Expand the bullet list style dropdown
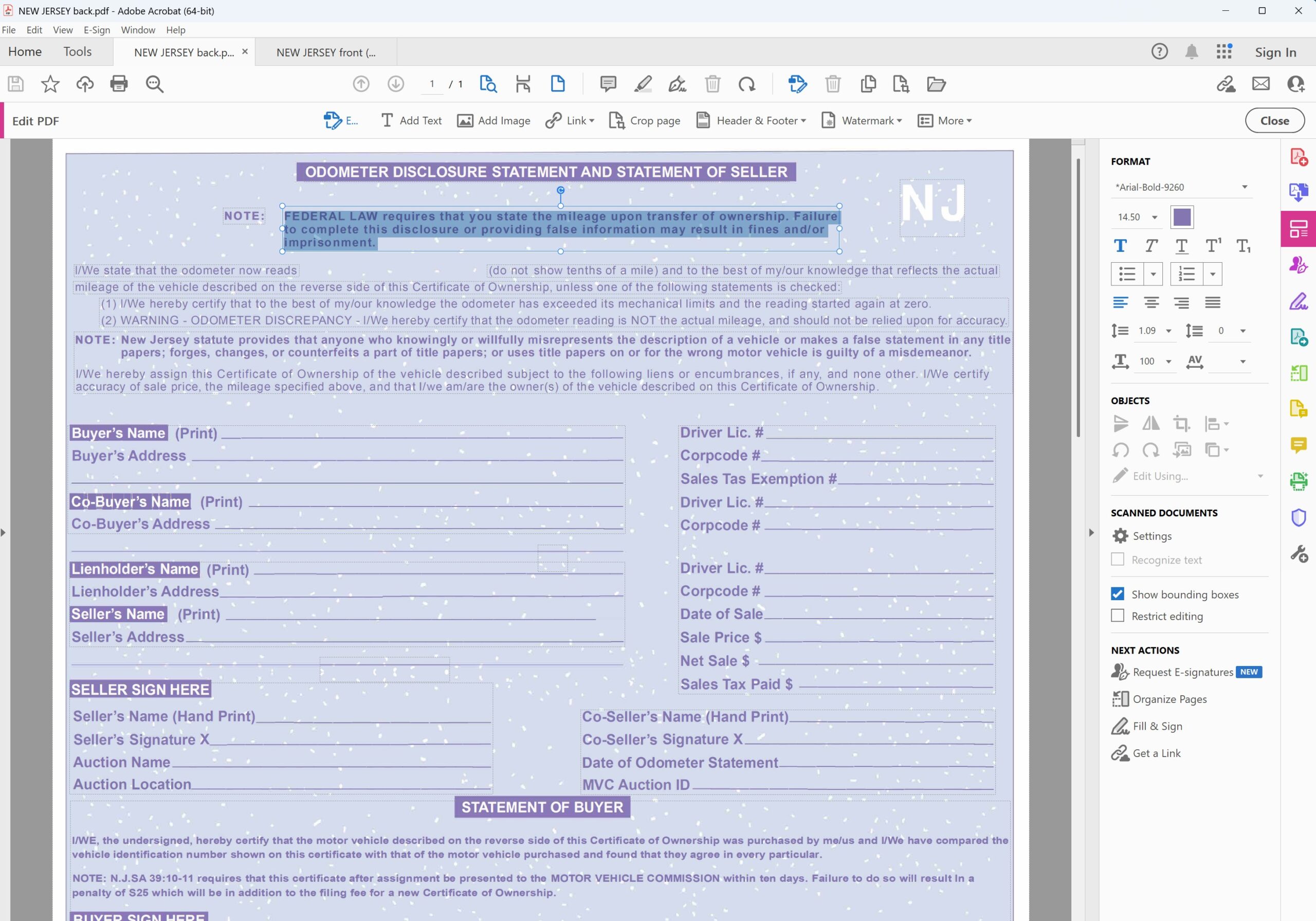This screenshot has height=921, width=1316. coord(1153,274)
